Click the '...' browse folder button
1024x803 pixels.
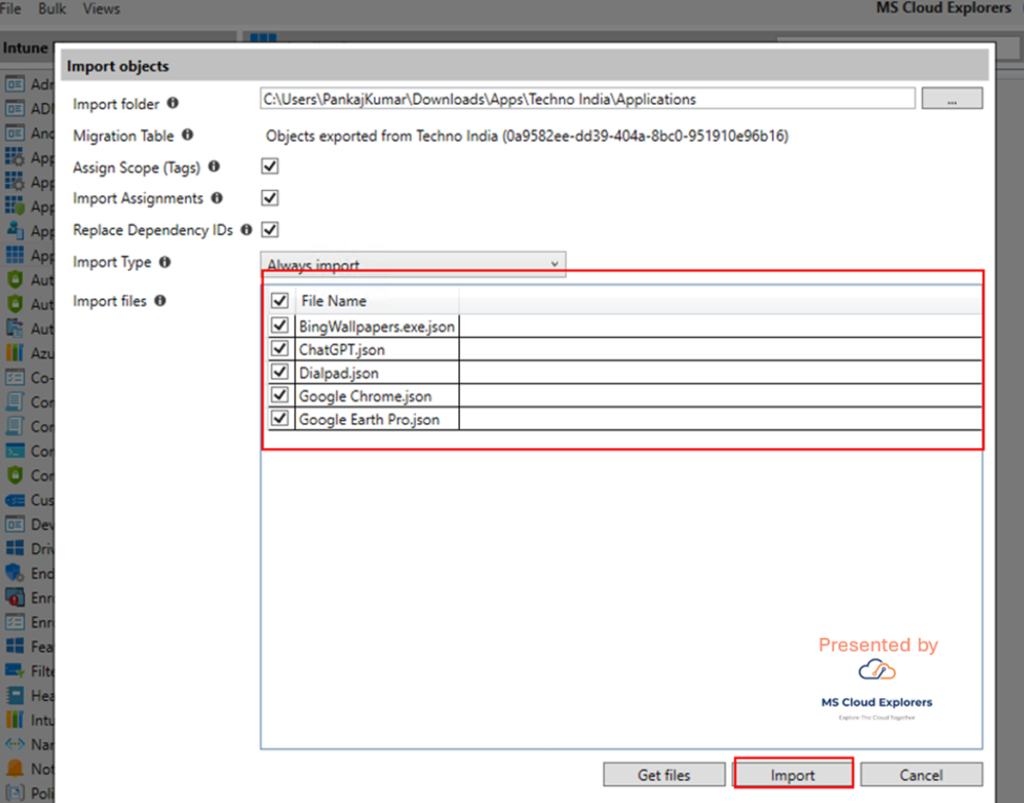(x=952, y=99)
